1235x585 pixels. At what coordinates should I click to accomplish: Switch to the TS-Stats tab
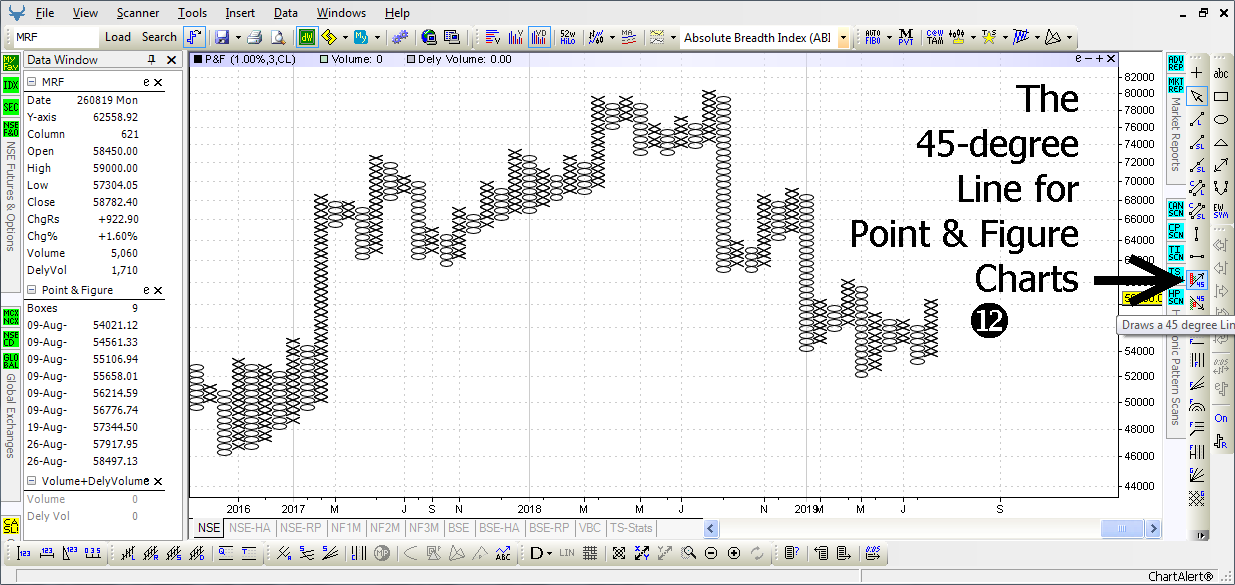click(631, 528)
